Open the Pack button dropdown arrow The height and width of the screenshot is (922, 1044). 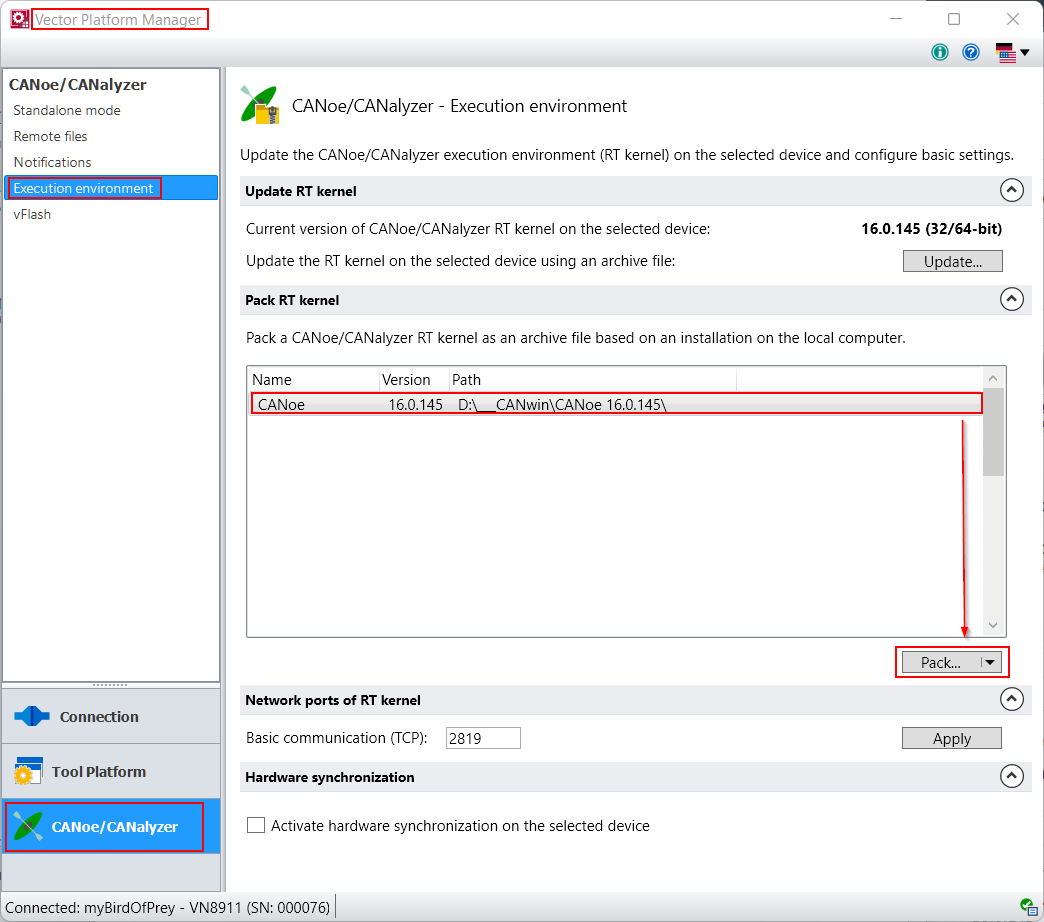tap(990, 662)
